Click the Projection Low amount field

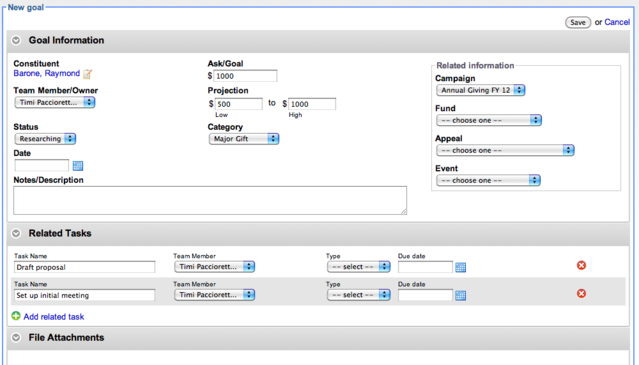(x=239, y=104)
